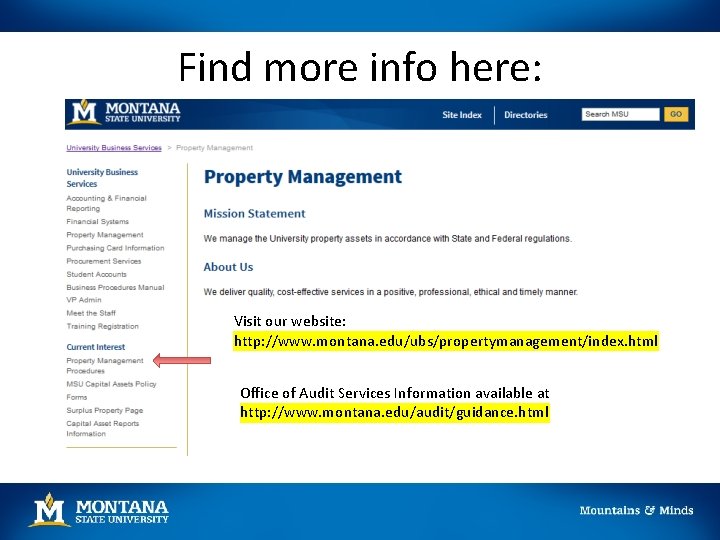720x540 pixels.
Task: Open Property Management Procedures link
Action: [105, 366]
